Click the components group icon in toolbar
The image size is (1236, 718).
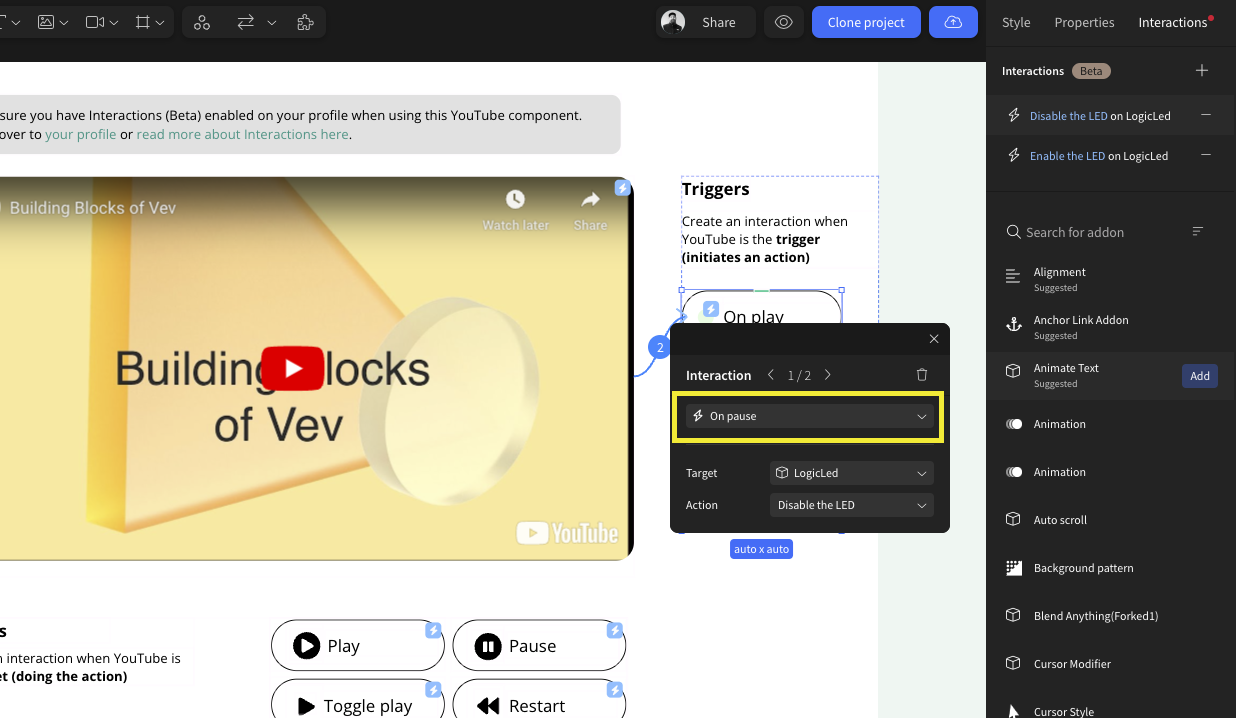(x=202, y=22)
